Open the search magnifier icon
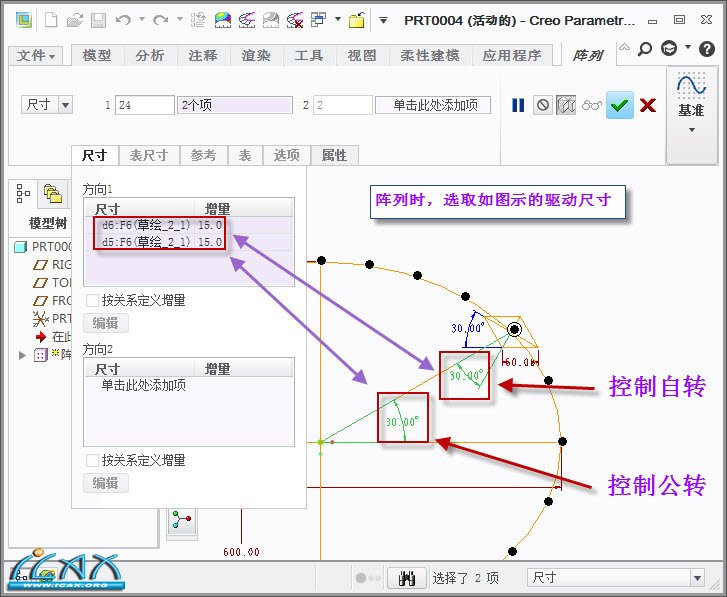The width and height of the screenshot is (727, 597). coord(644,48)
